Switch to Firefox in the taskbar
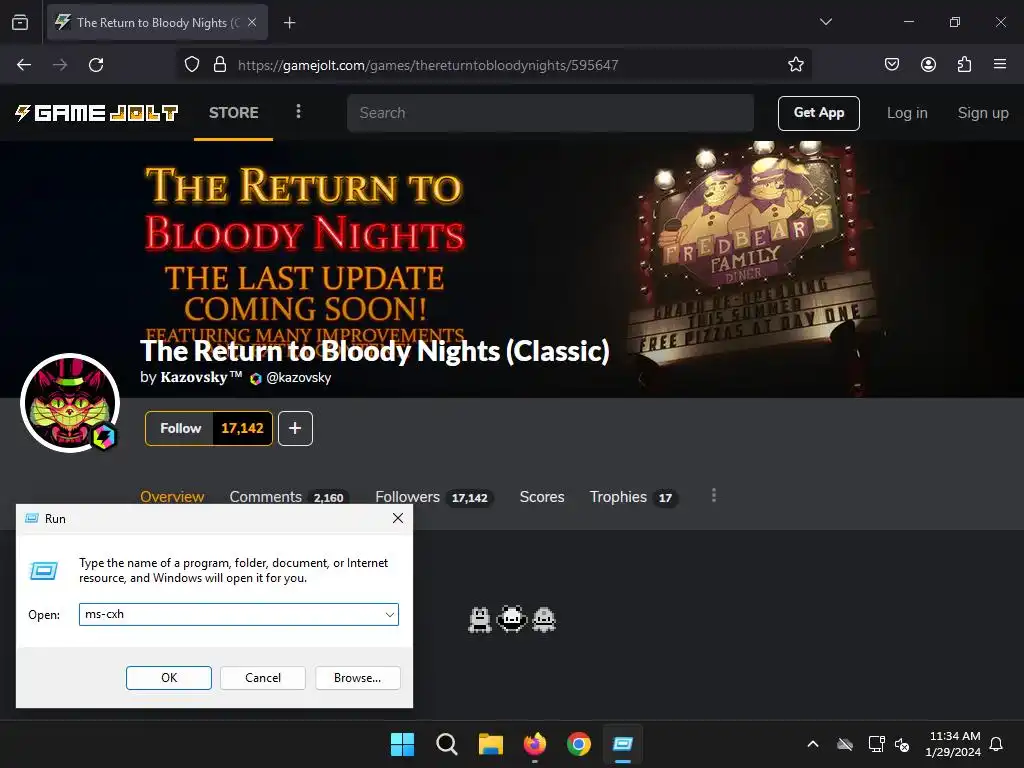This screenshot has width=1024, height=768. [x=535, y=744]
